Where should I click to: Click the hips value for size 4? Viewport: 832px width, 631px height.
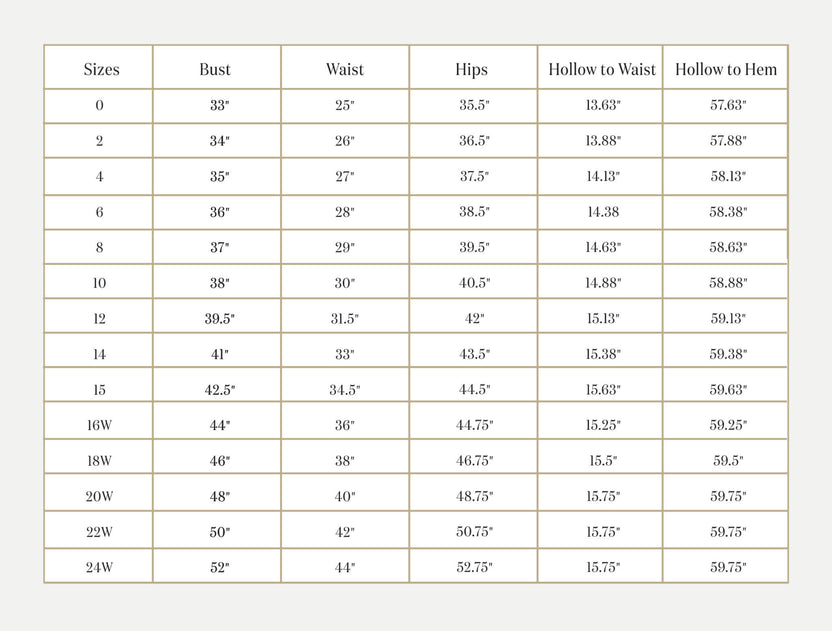(474, 176)
